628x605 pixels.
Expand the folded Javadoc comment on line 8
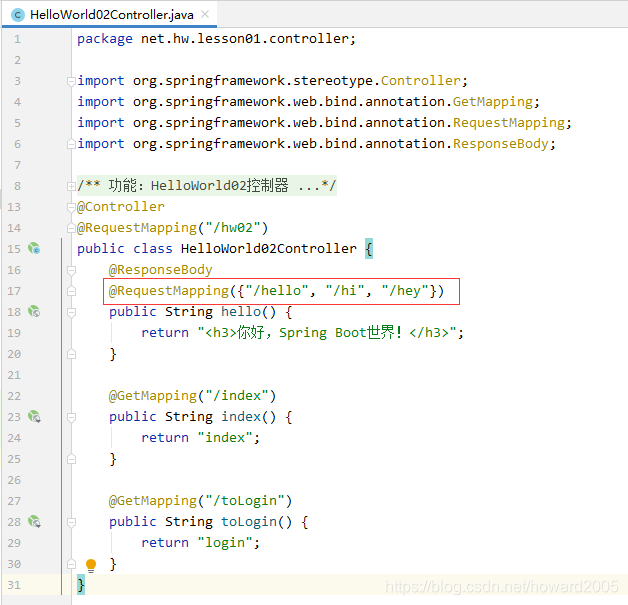[x=71, y=186]
